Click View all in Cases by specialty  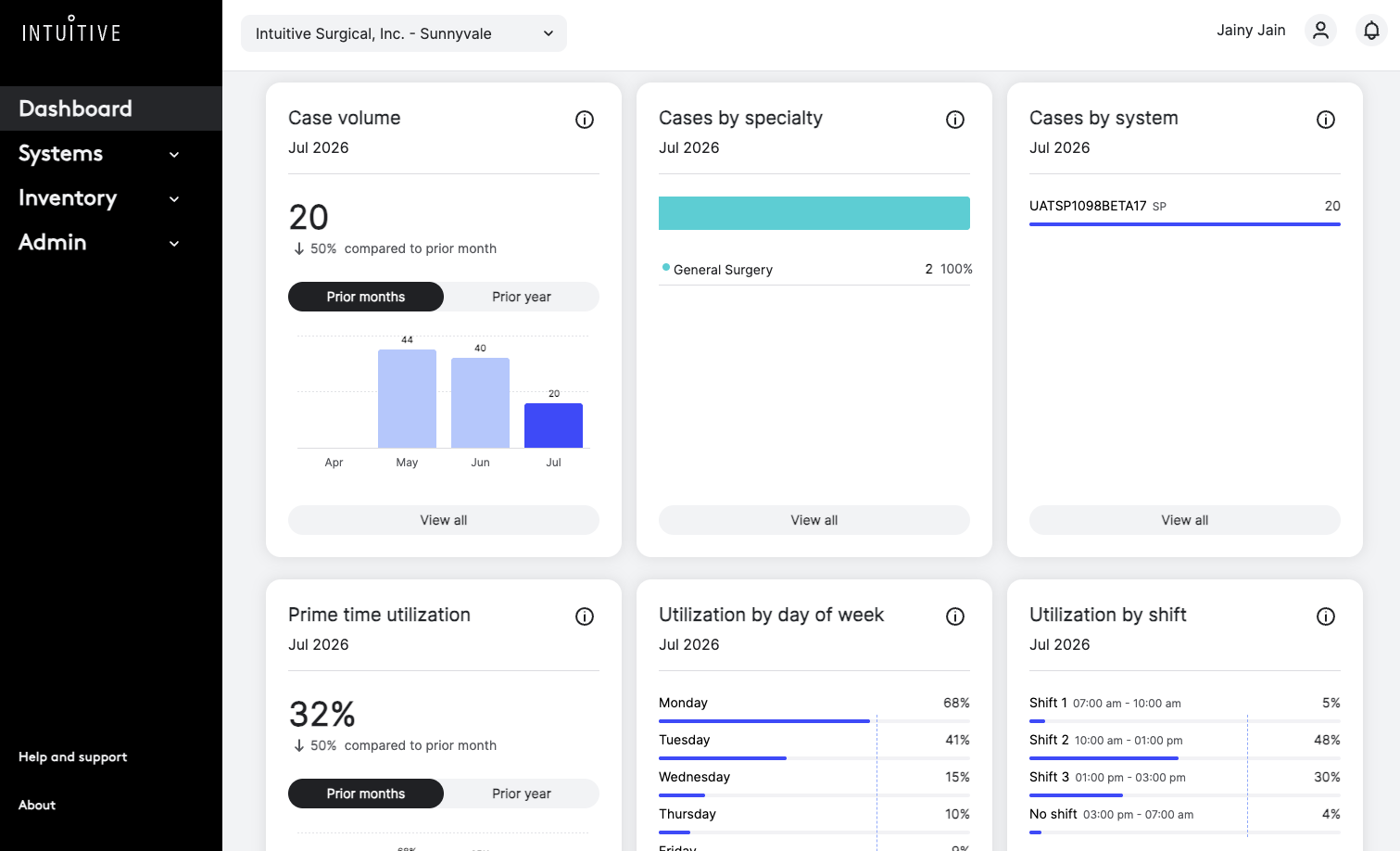814,520
